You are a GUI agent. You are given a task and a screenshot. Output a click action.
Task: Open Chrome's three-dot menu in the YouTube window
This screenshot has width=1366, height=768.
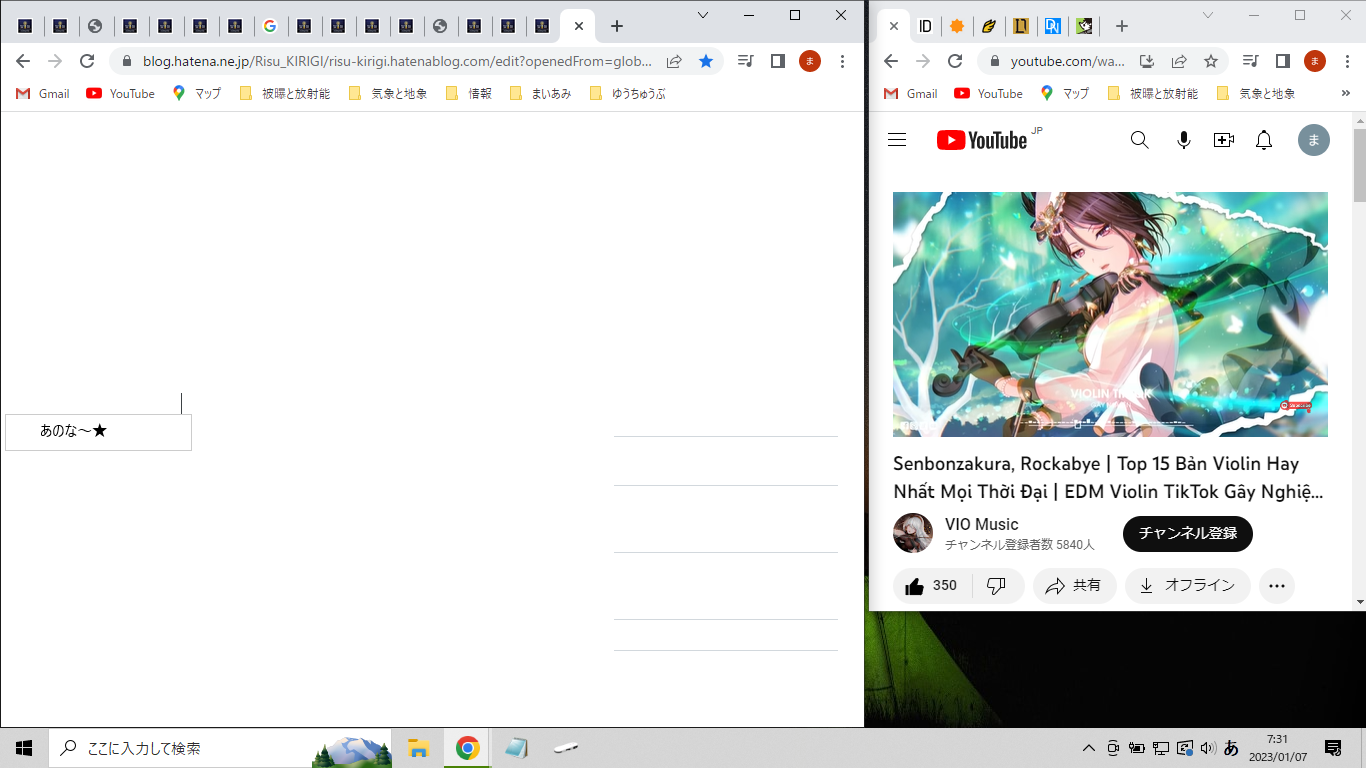pyautogui.click(x=1347, y=61)
